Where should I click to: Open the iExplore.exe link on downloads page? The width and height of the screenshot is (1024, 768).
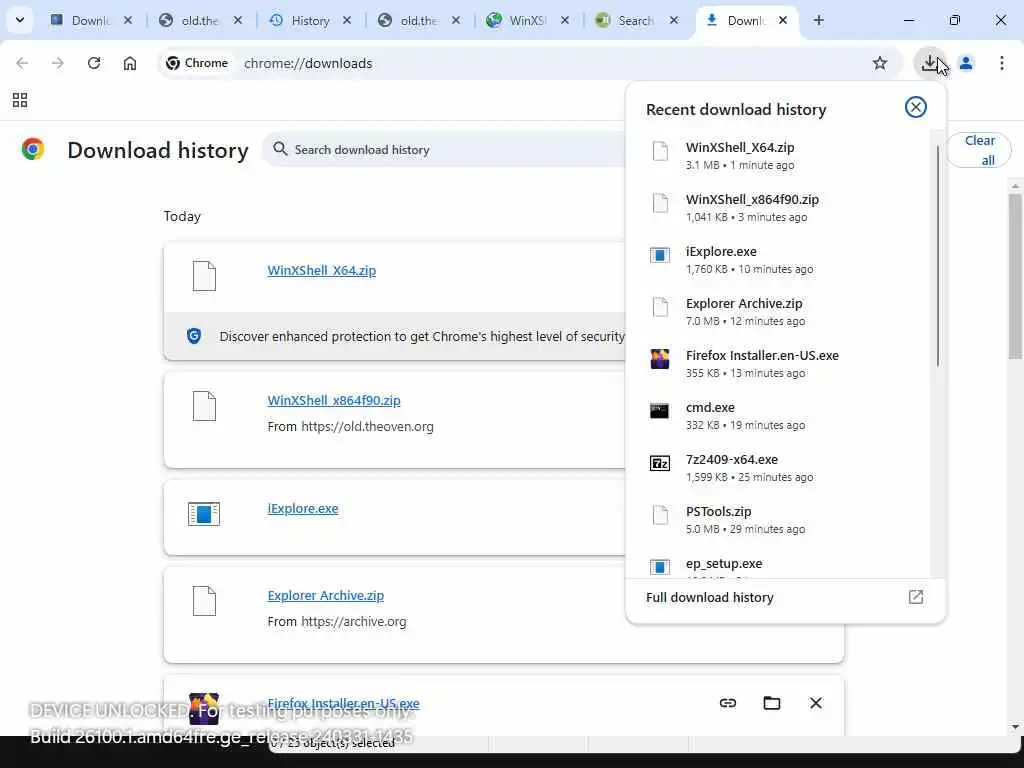pos(302,508)
